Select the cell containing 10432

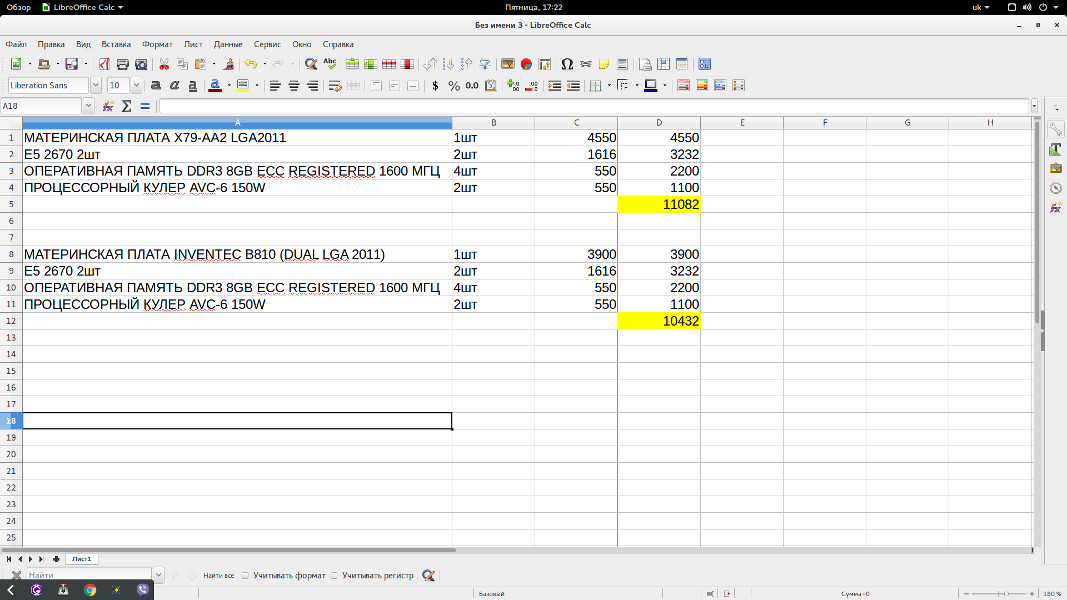point(659,321)
